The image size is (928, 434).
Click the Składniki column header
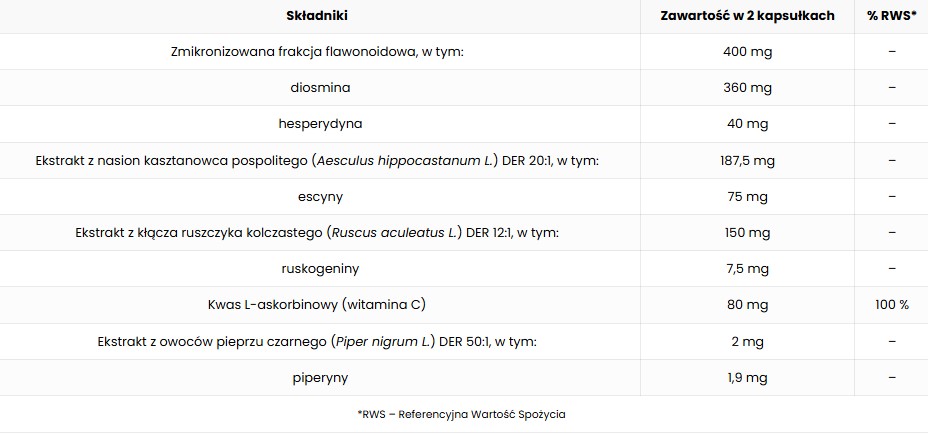point(317,16)
